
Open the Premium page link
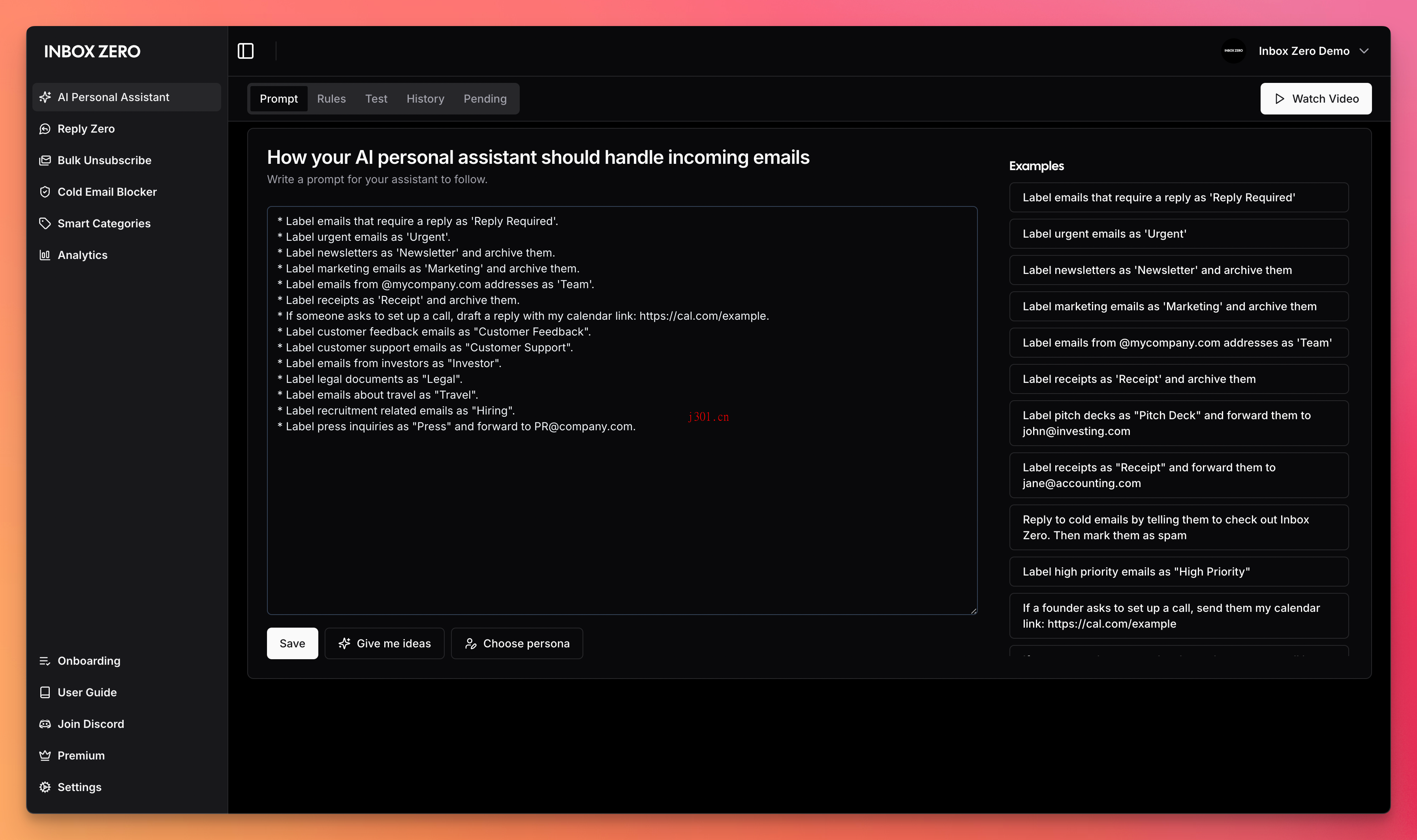click(x=127, y=756)
